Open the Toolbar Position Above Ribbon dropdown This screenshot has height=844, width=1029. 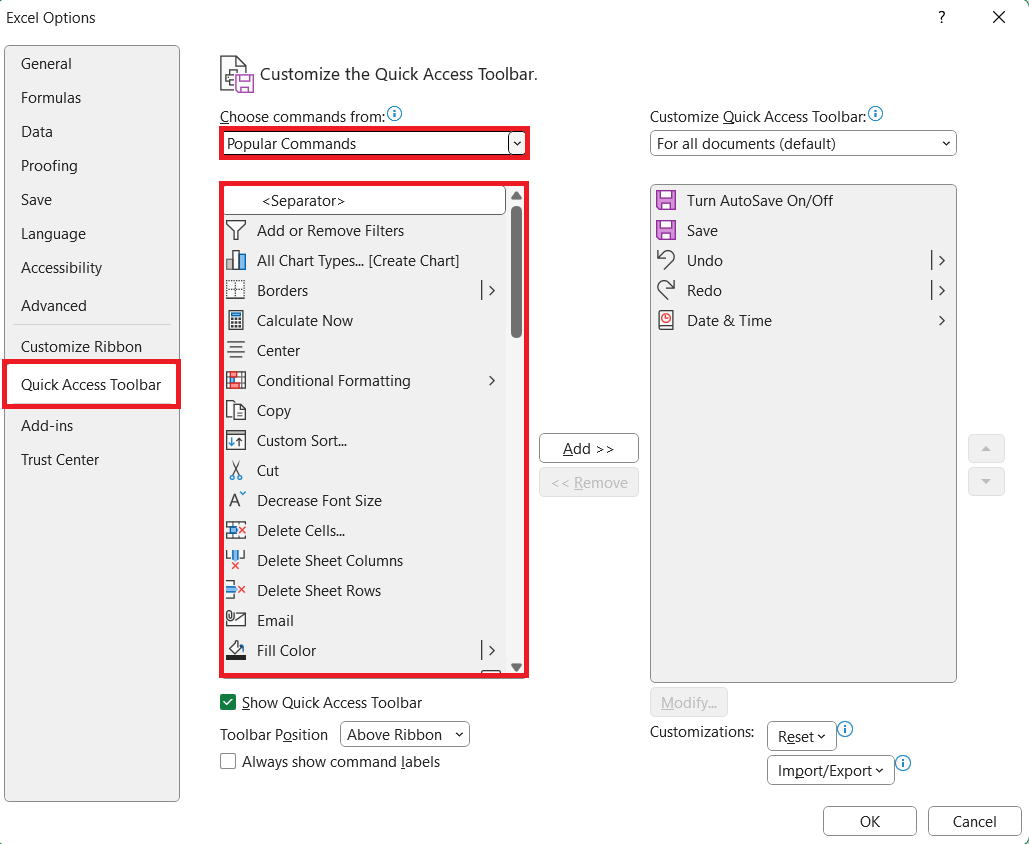(404, 734)
